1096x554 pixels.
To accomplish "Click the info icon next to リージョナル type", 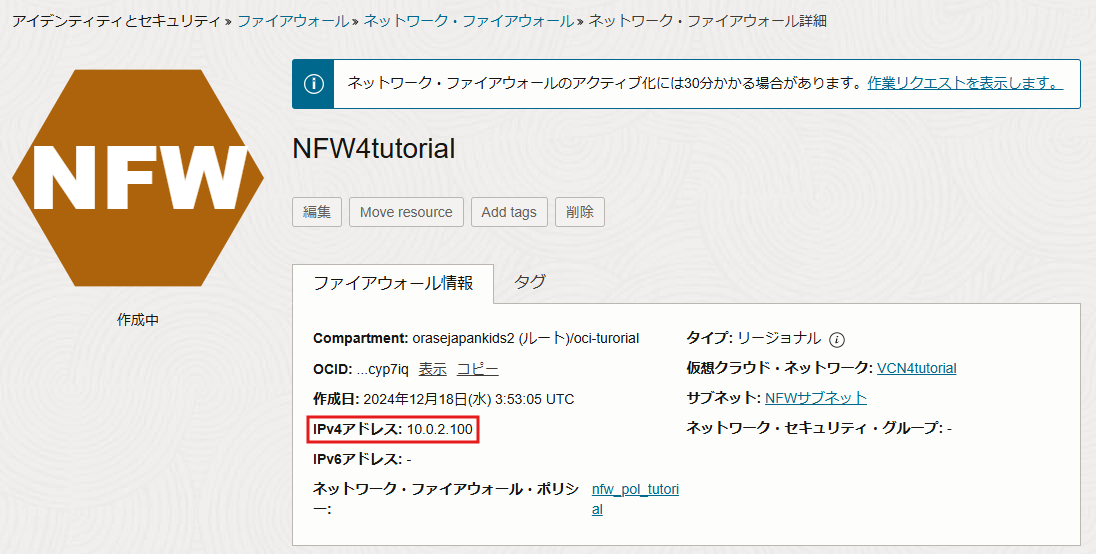I will click(x=838, y=339).
